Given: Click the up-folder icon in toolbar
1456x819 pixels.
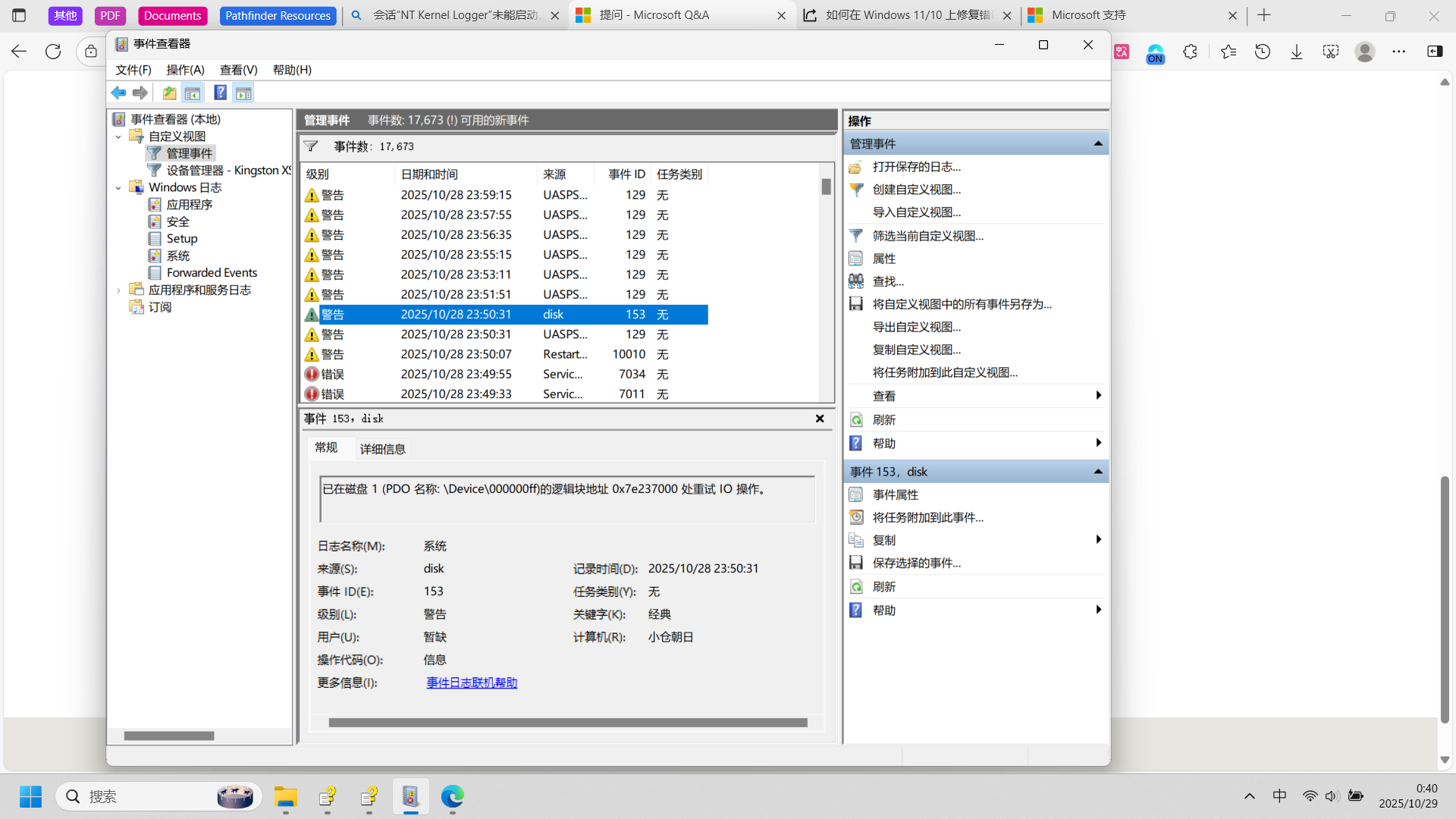Looking at the screenshot, I should point(169,93).
